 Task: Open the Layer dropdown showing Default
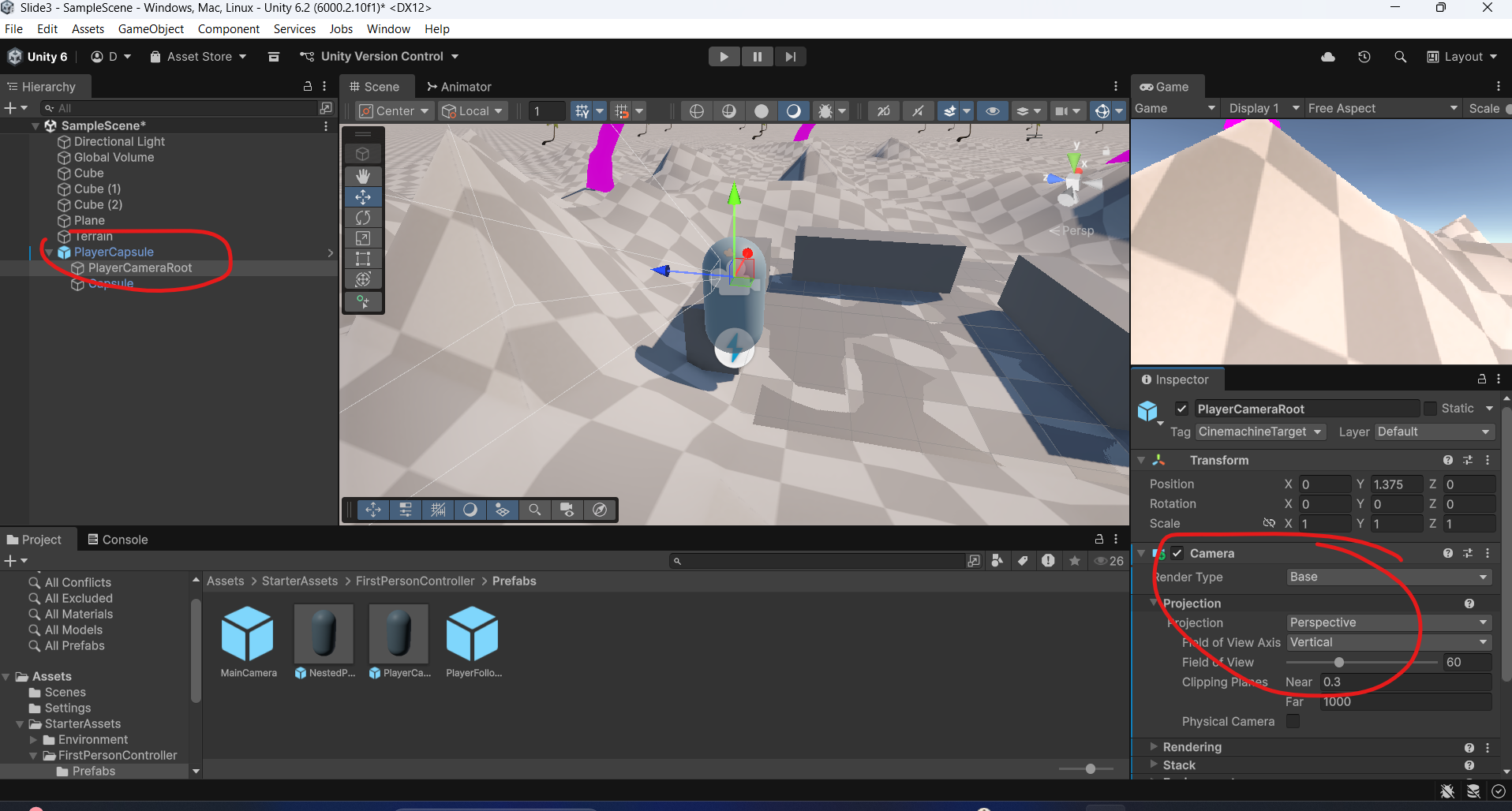pyautogui.click(x=1432, y=432)
